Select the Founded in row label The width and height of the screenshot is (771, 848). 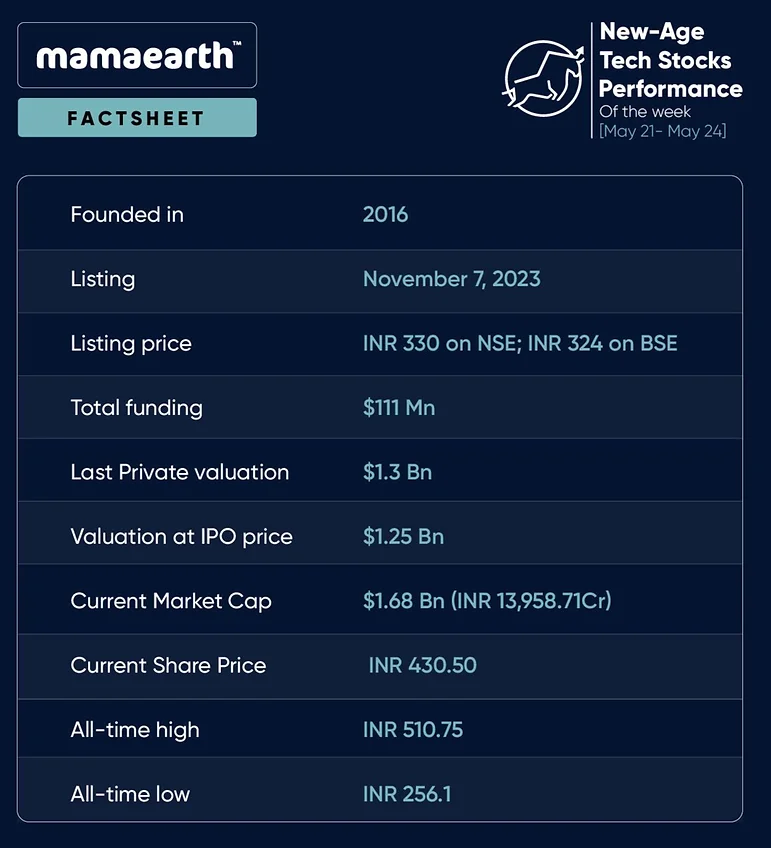pos(127,215)
